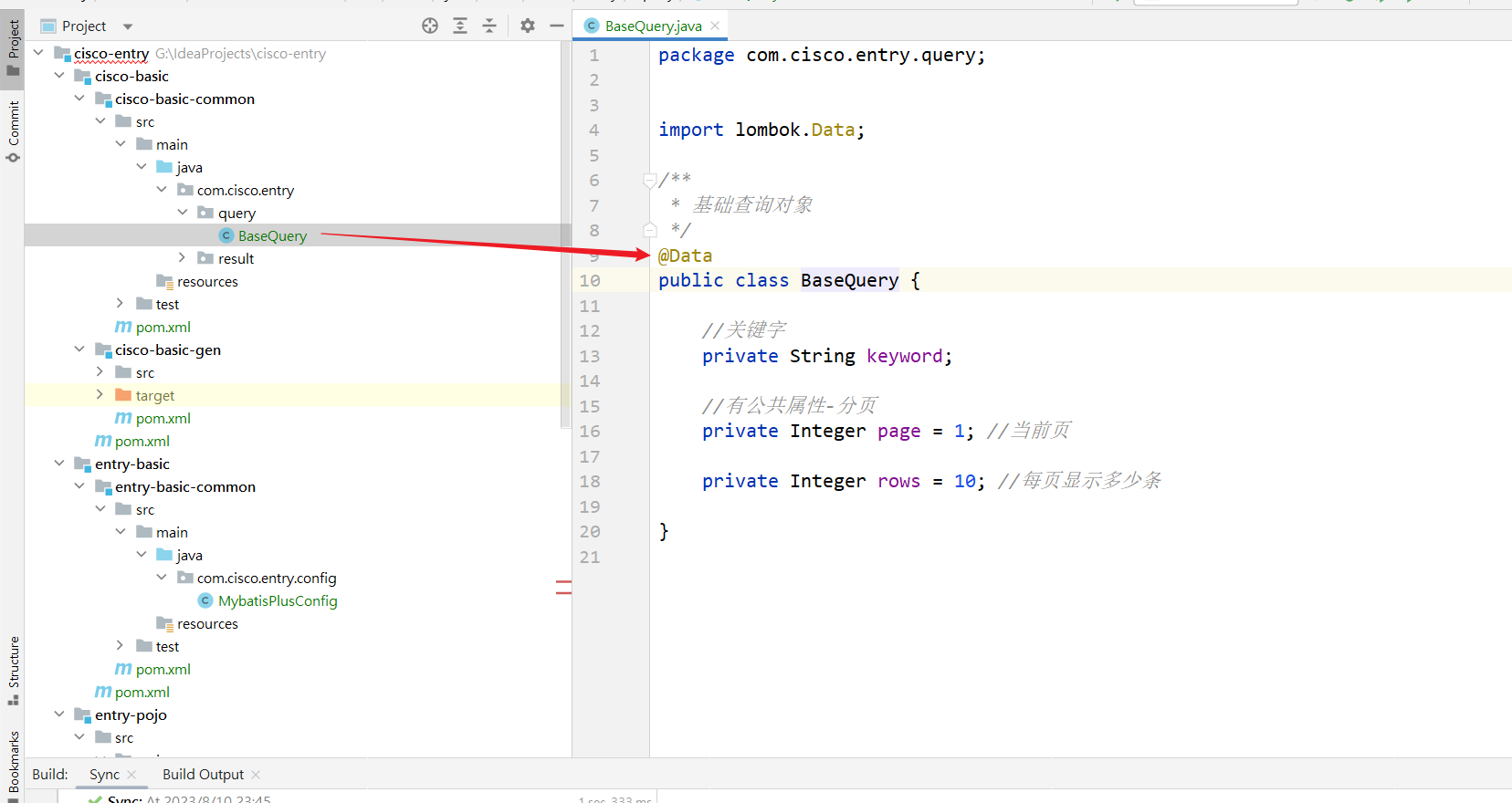Viewport: 1512px width, 803px height.
Task: Click the java source folder icon under cisco-basic-common
Action: point(164,167)
